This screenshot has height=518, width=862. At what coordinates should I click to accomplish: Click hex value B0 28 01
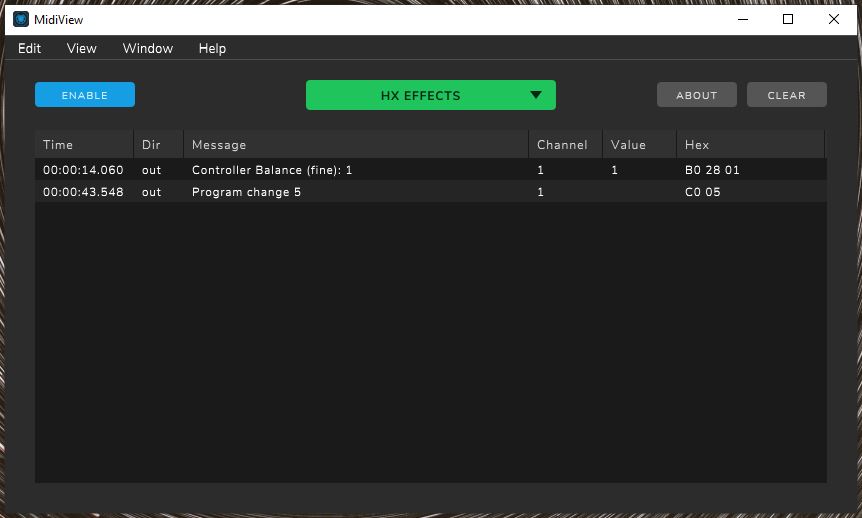(712, 170)
